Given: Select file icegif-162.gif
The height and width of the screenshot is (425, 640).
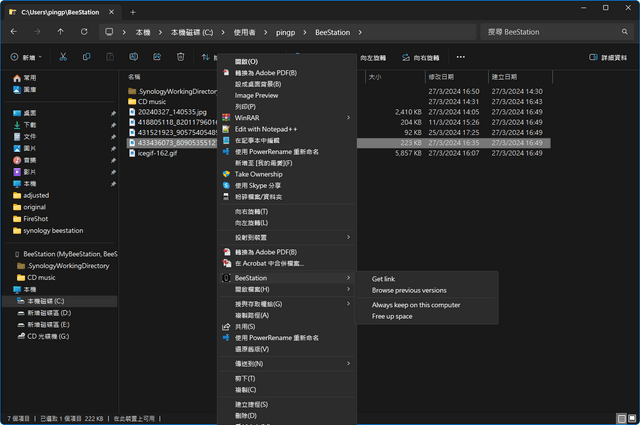Looking at the screenshot, I should pyautogui.click(x=153, y=153).
